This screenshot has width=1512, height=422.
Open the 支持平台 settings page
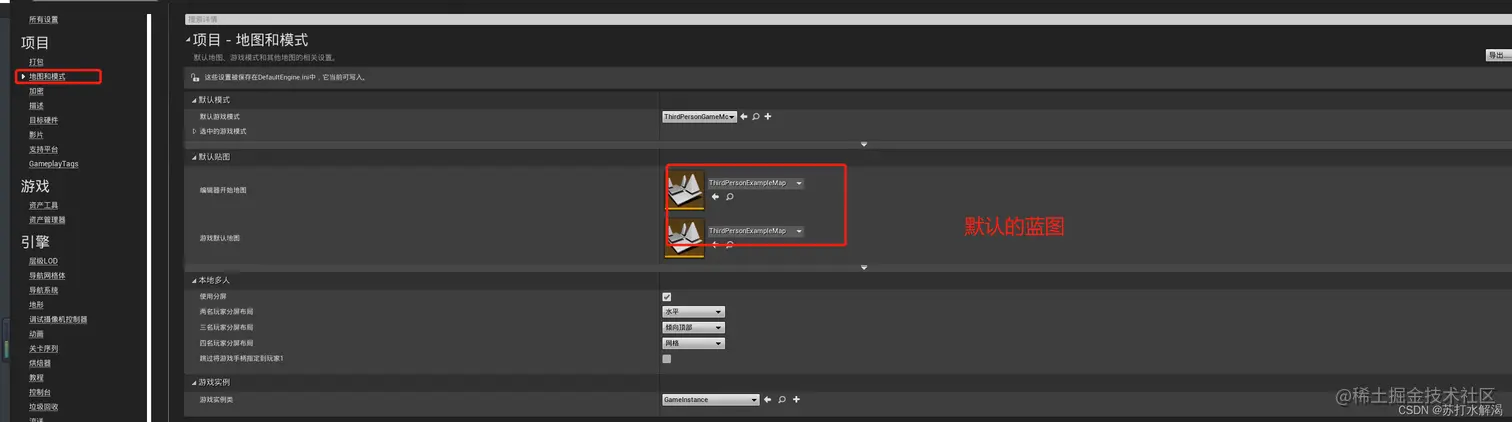click(x=44, y=149)
